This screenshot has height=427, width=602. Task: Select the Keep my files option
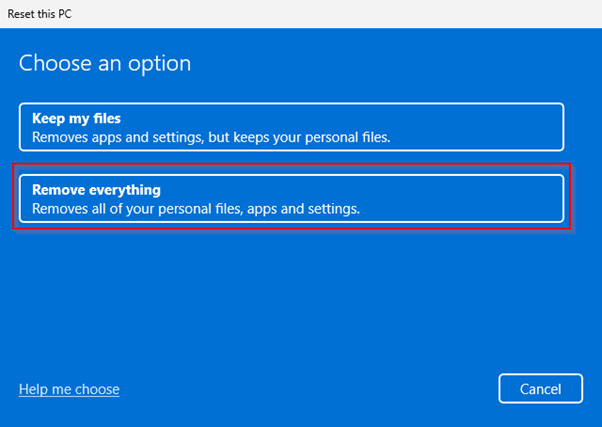tap(291, 126)
